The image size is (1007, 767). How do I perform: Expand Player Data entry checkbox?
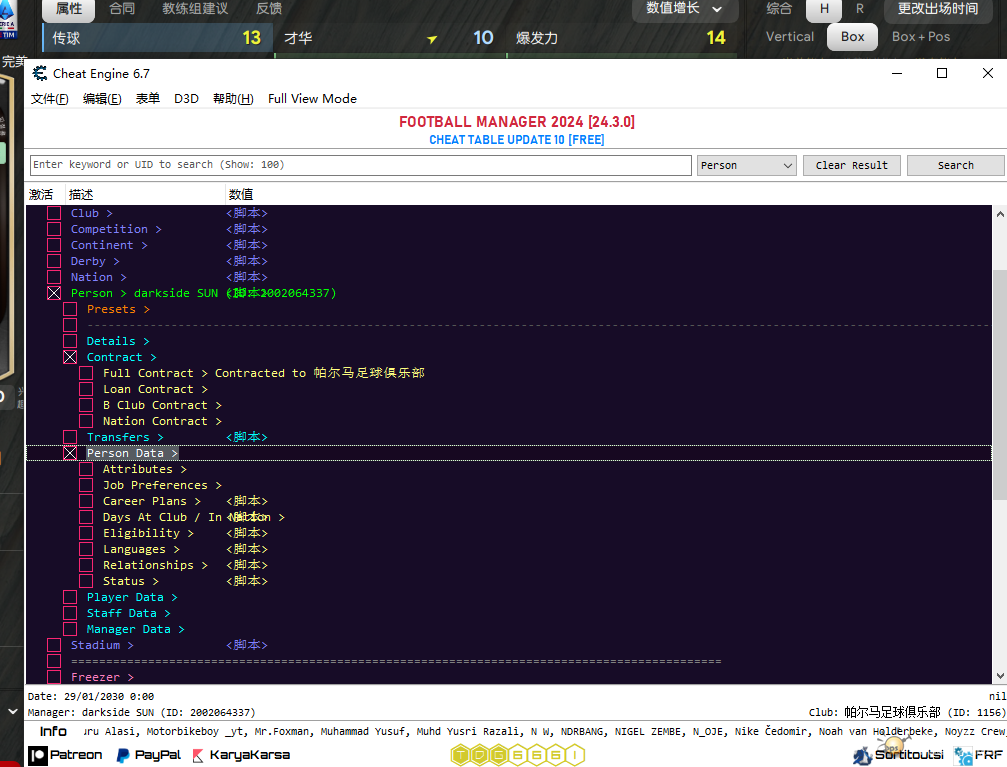pos(70,597)
